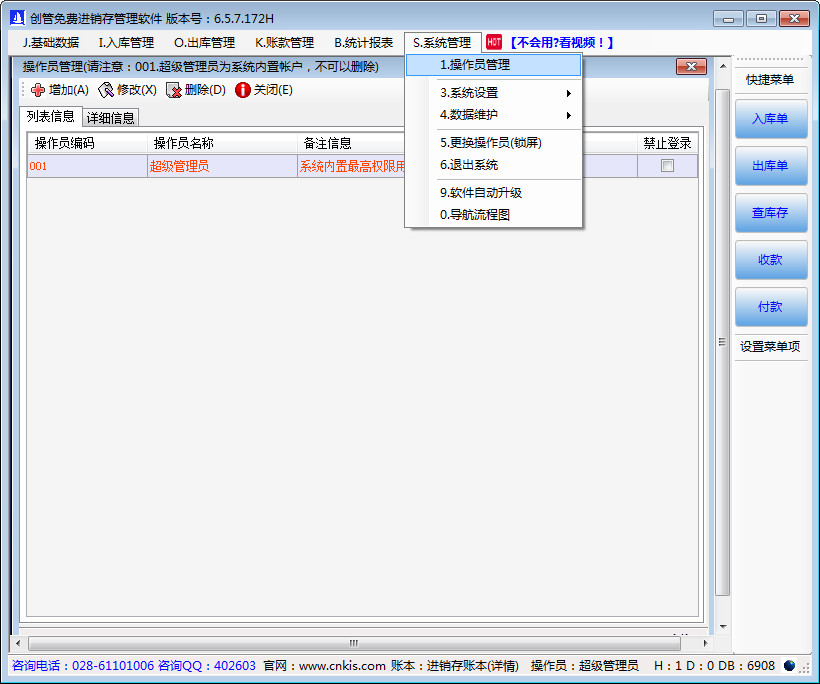Click the Delete icon with red X

174,90
